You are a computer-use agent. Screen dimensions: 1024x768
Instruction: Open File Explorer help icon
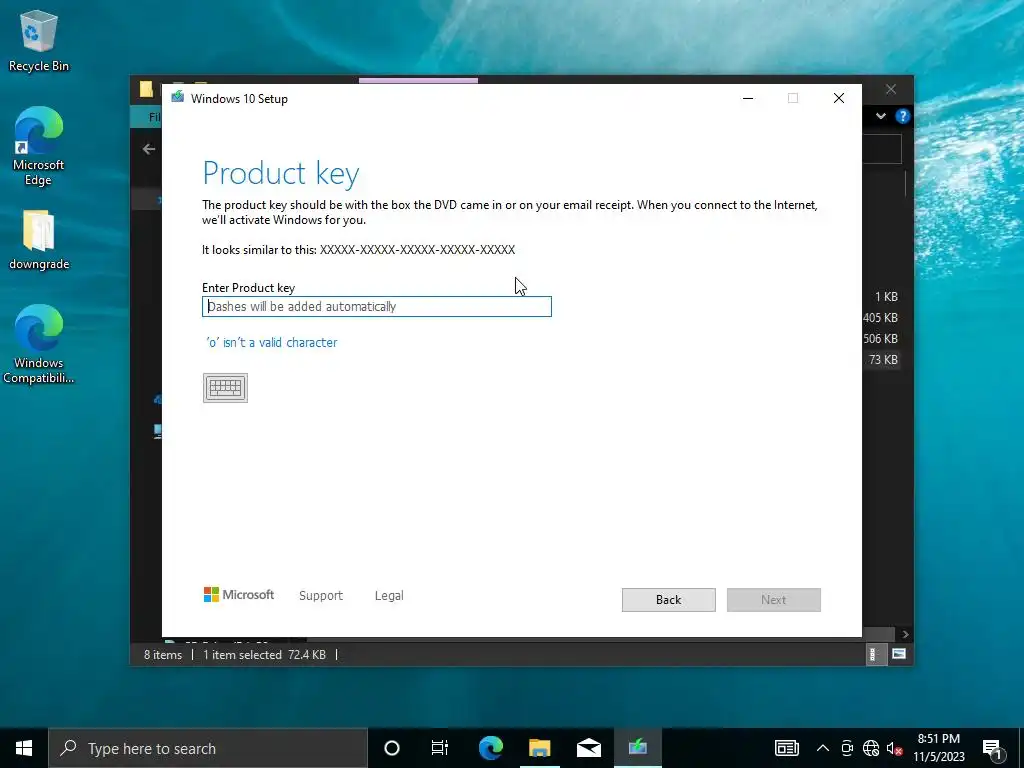coord(903,116)
